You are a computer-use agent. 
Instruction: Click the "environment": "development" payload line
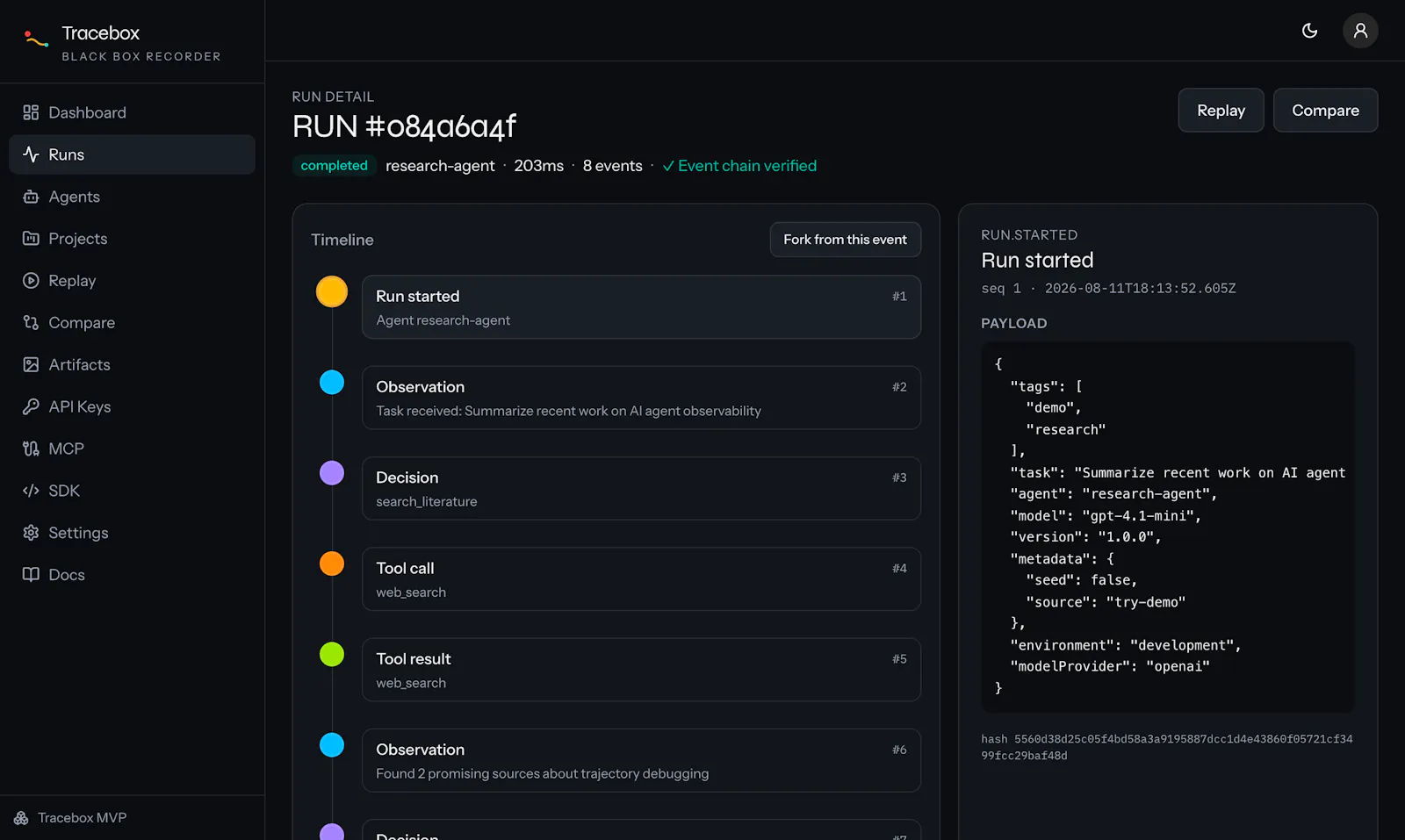click(x=1126, y=645)
